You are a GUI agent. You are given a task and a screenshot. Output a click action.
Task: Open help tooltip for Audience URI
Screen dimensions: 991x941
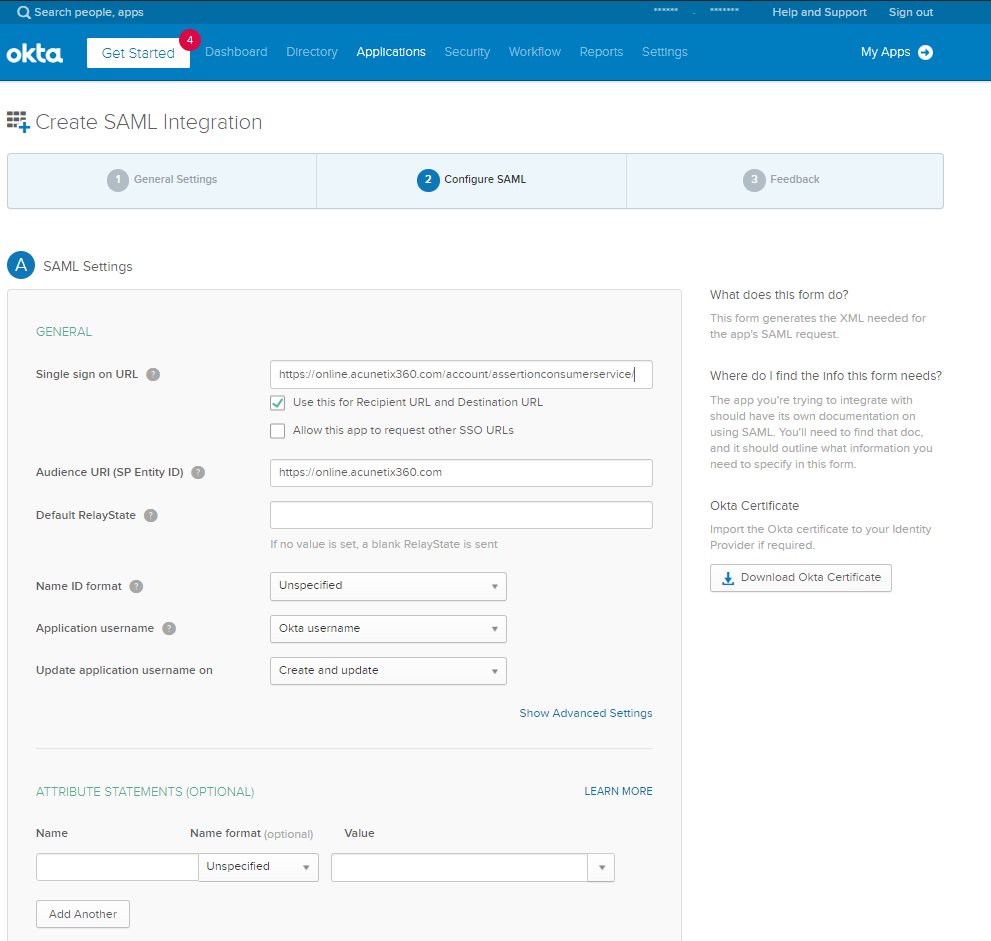pyautogui.click(x=198, y=473)
